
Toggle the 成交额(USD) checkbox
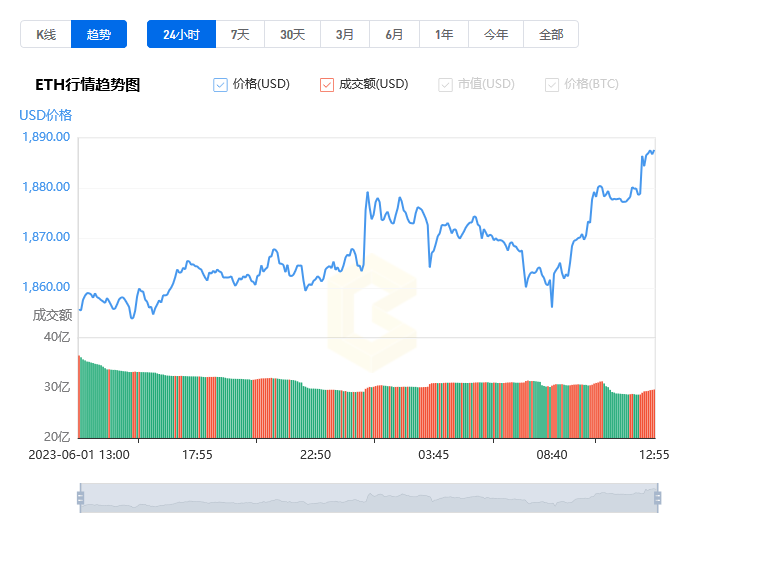click(327, 85)
